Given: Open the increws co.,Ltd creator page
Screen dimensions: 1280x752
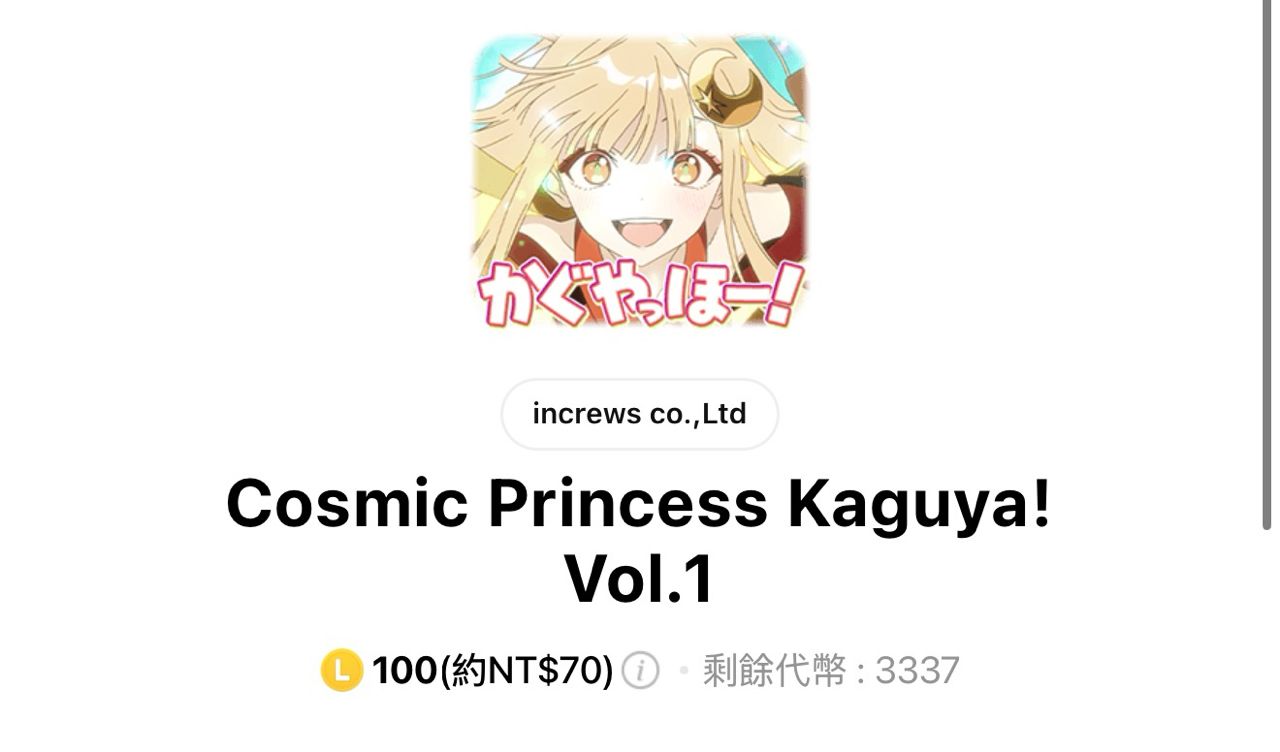Looking at the screenshot, I should [639, 414].
